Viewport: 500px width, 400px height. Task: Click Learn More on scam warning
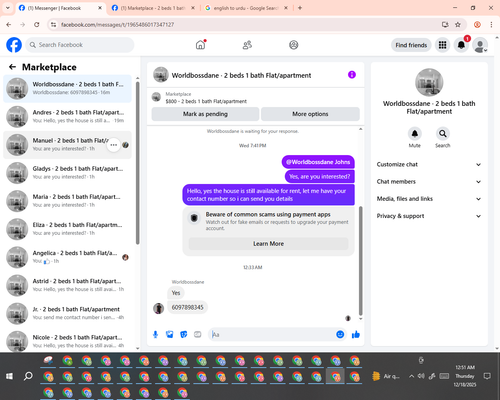[x=269, y=244]
